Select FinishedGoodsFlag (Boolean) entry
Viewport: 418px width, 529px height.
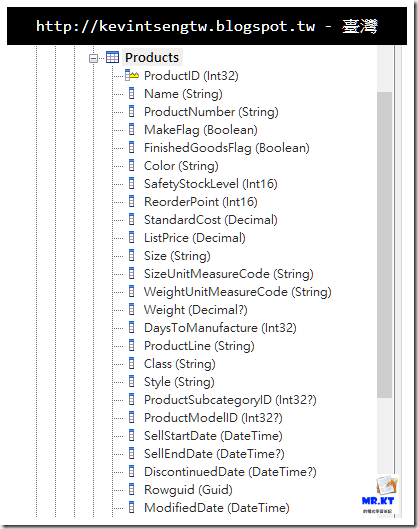tap(227, 148)
